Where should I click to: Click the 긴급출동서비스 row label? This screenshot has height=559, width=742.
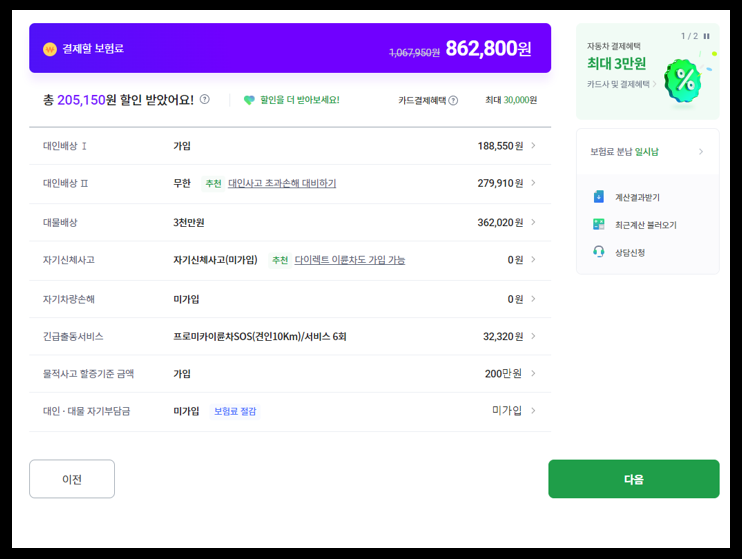click(x=73, y=337)
